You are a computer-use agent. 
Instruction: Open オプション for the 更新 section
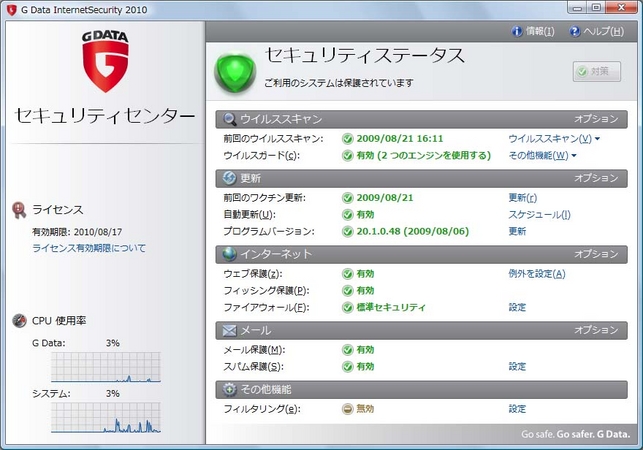[x=596, y=178]
